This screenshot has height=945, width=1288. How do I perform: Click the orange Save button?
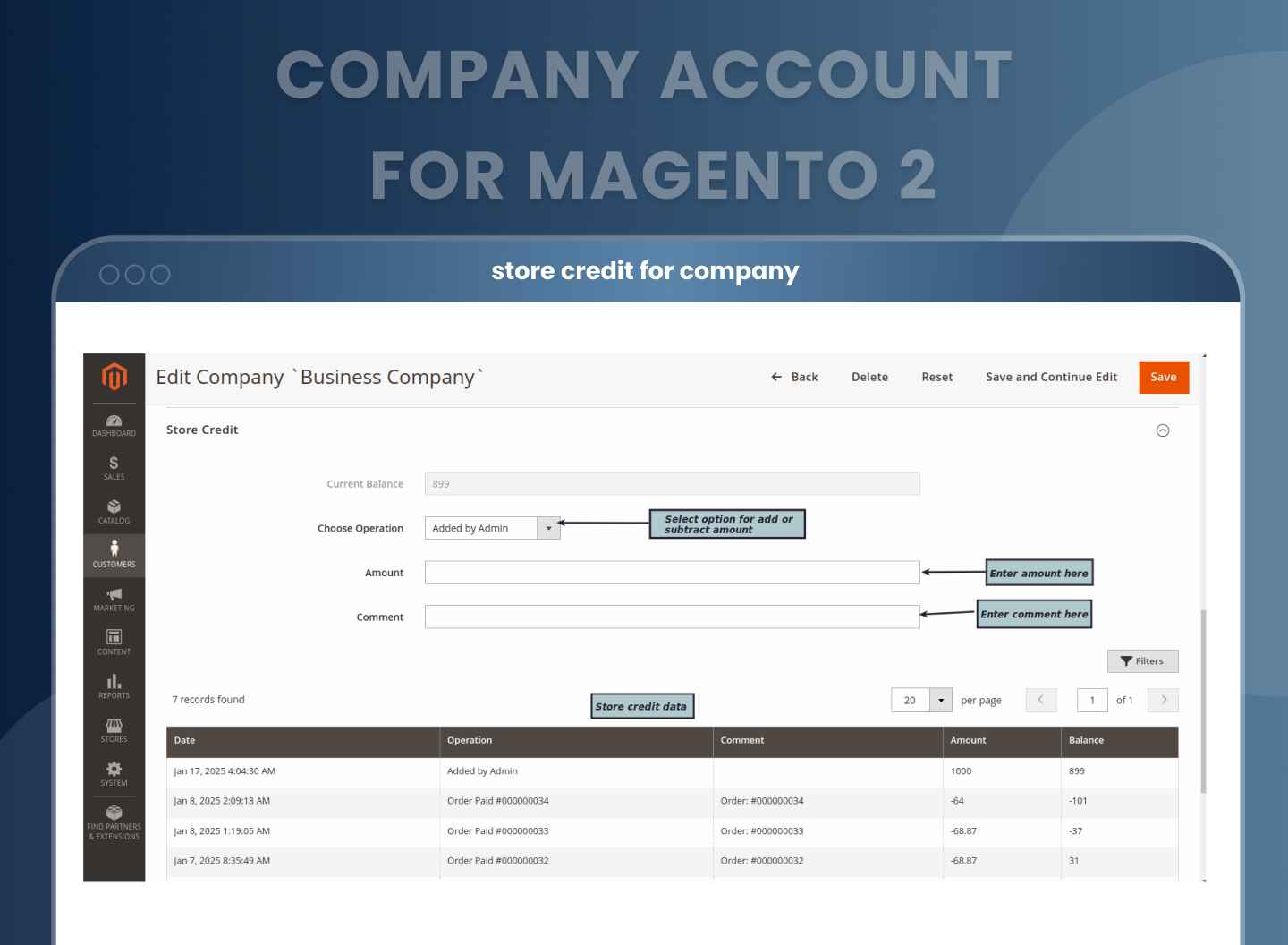click(x=1163, y=378)
